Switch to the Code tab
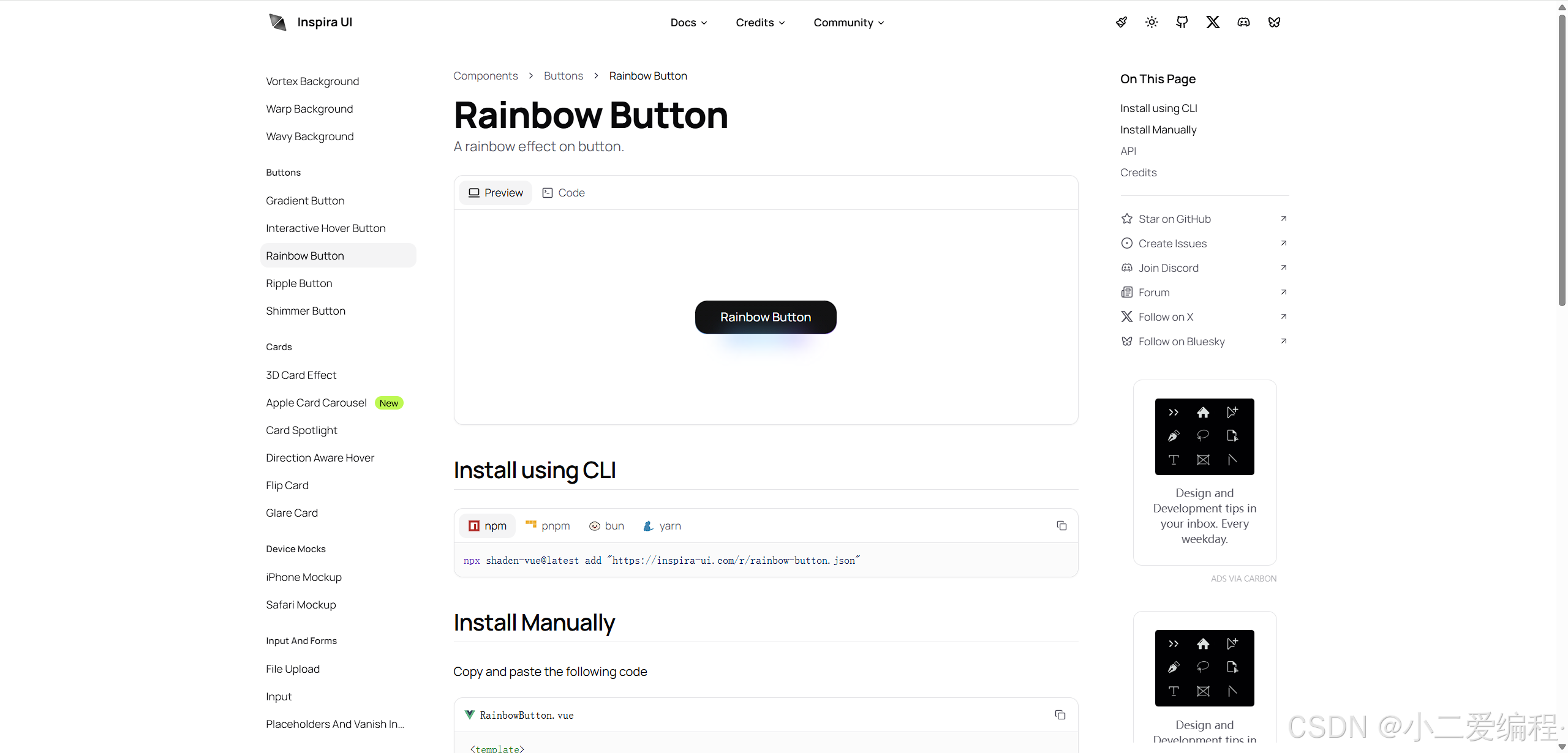The image size is (1568, 753). pos(563,193)
